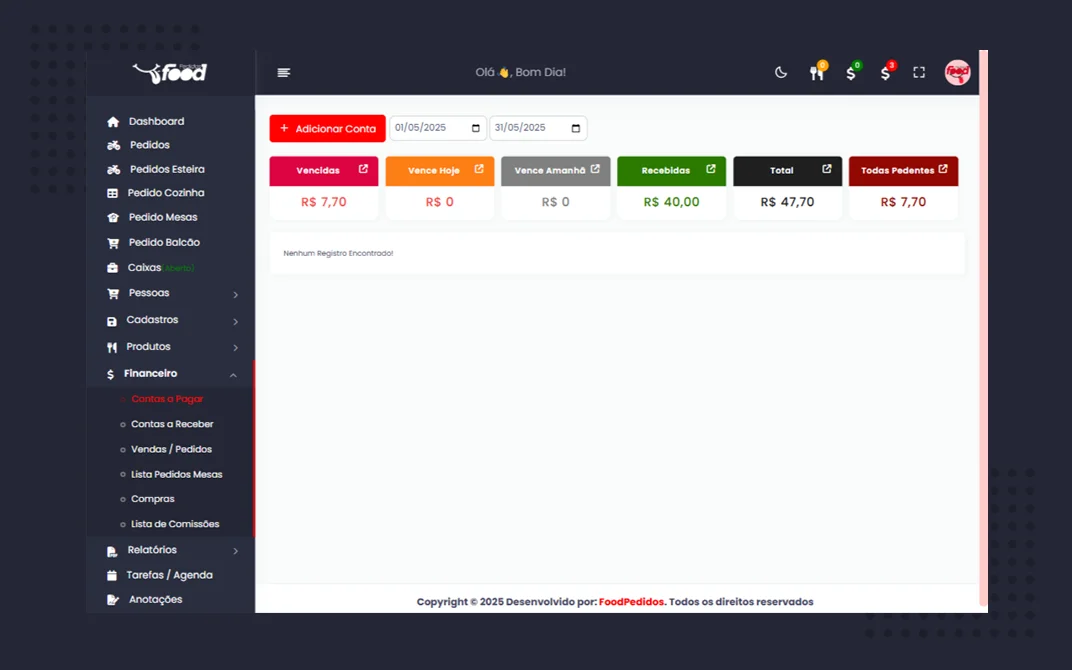Screen dimensions: 1072x670
Task: Click the Tarefas / Agenda calendar icon
Action: [111, 576]
